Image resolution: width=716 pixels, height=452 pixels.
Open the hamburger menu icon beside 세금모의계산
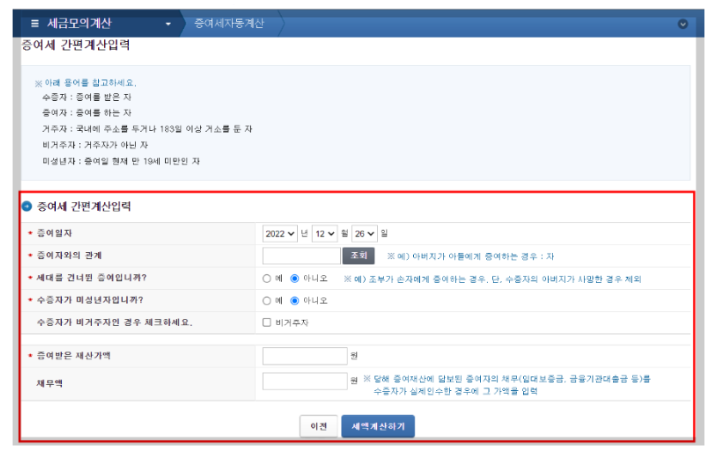[35, 23]
